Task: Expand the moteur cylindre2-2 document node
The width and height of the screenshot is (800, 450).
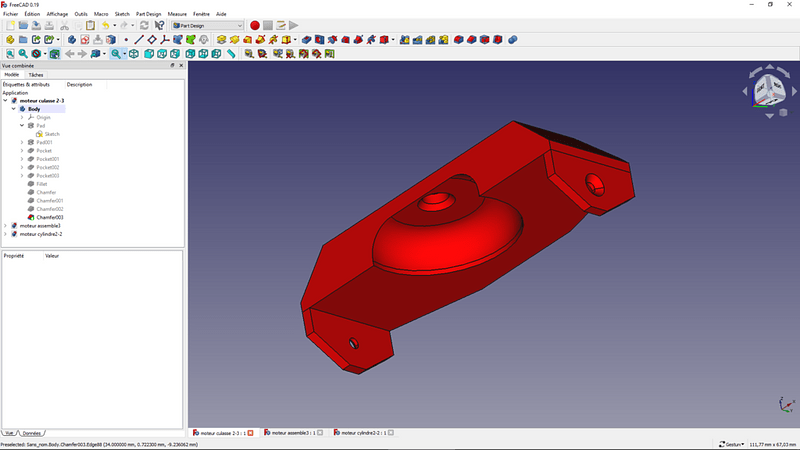Action: 6,234
